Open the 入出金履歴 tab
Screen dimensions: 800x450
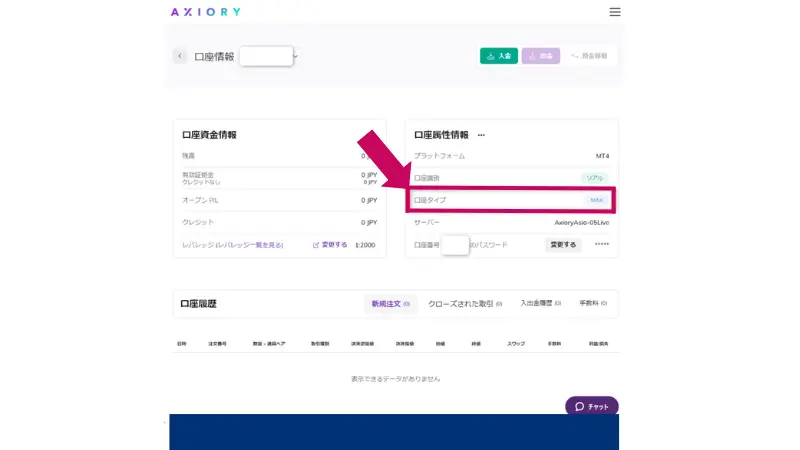541,303
